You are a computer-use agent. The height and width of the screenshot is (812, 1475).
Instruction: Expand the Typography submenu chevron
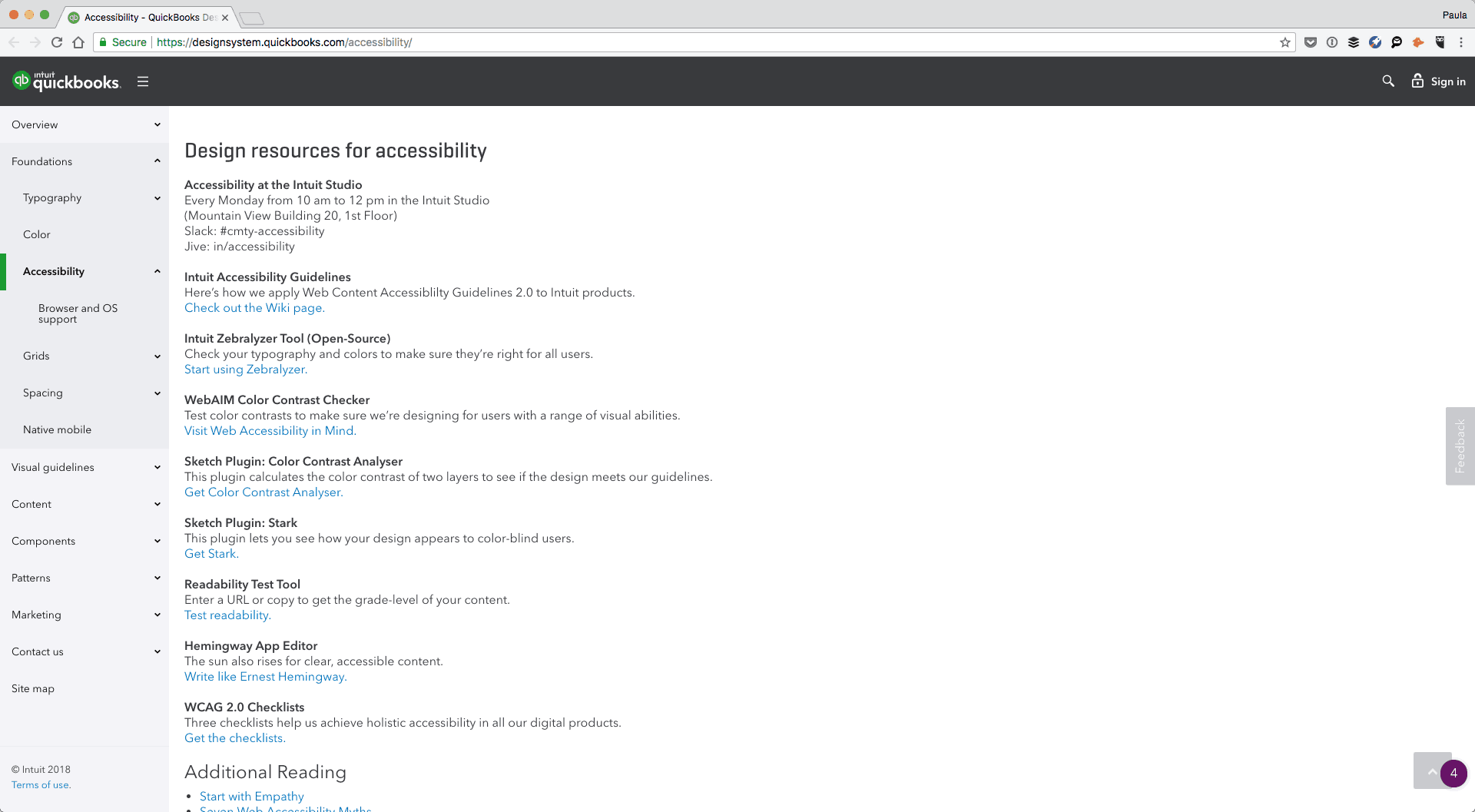[157, 198]
